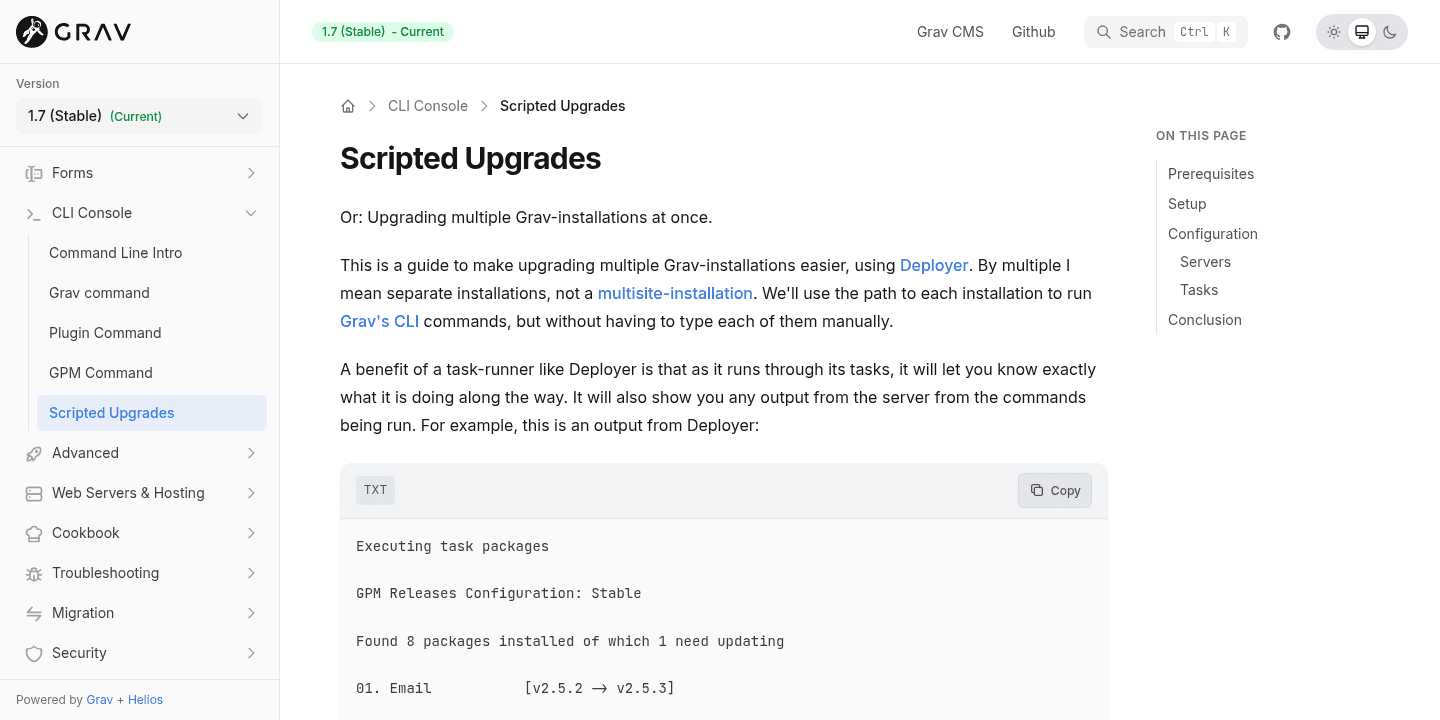The height and width of the screenshot is (720, 1440).
Task: Select Grav CMS in the top navigation
Action: pyautogui.click(x=950, y=31)
